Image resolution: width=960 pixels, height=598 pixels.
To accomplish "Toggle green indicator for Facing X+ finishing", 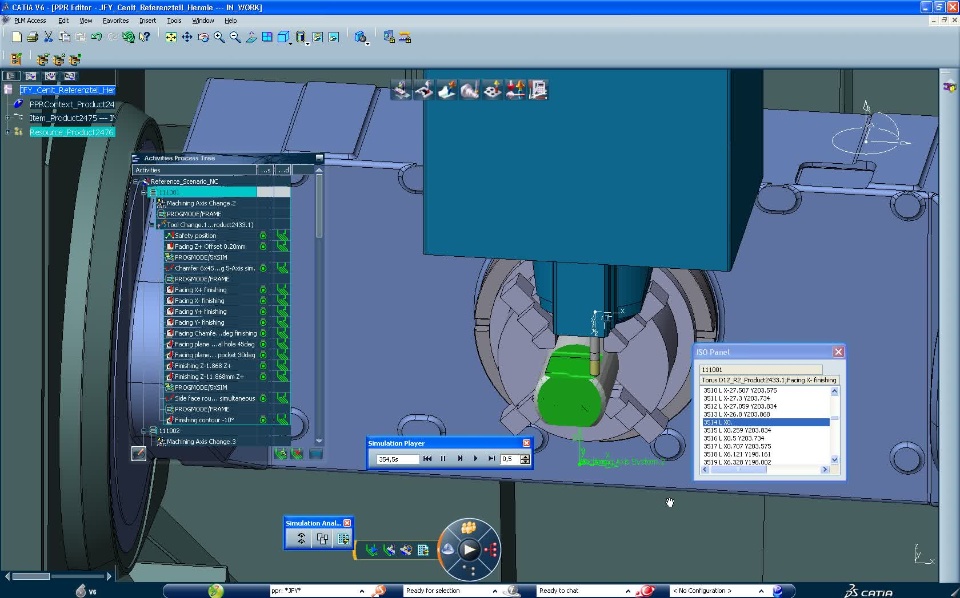I will tap(263, 290).
